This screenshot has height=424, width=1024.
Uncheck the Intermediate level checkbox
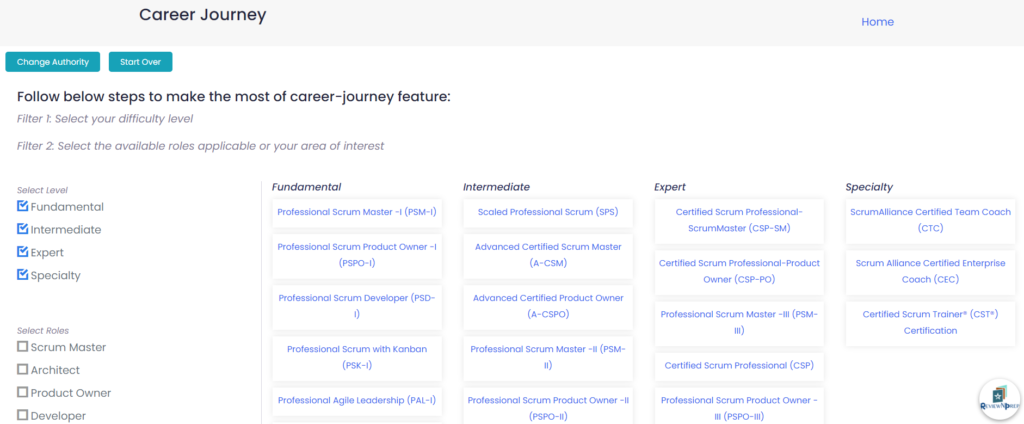point(23,230)
